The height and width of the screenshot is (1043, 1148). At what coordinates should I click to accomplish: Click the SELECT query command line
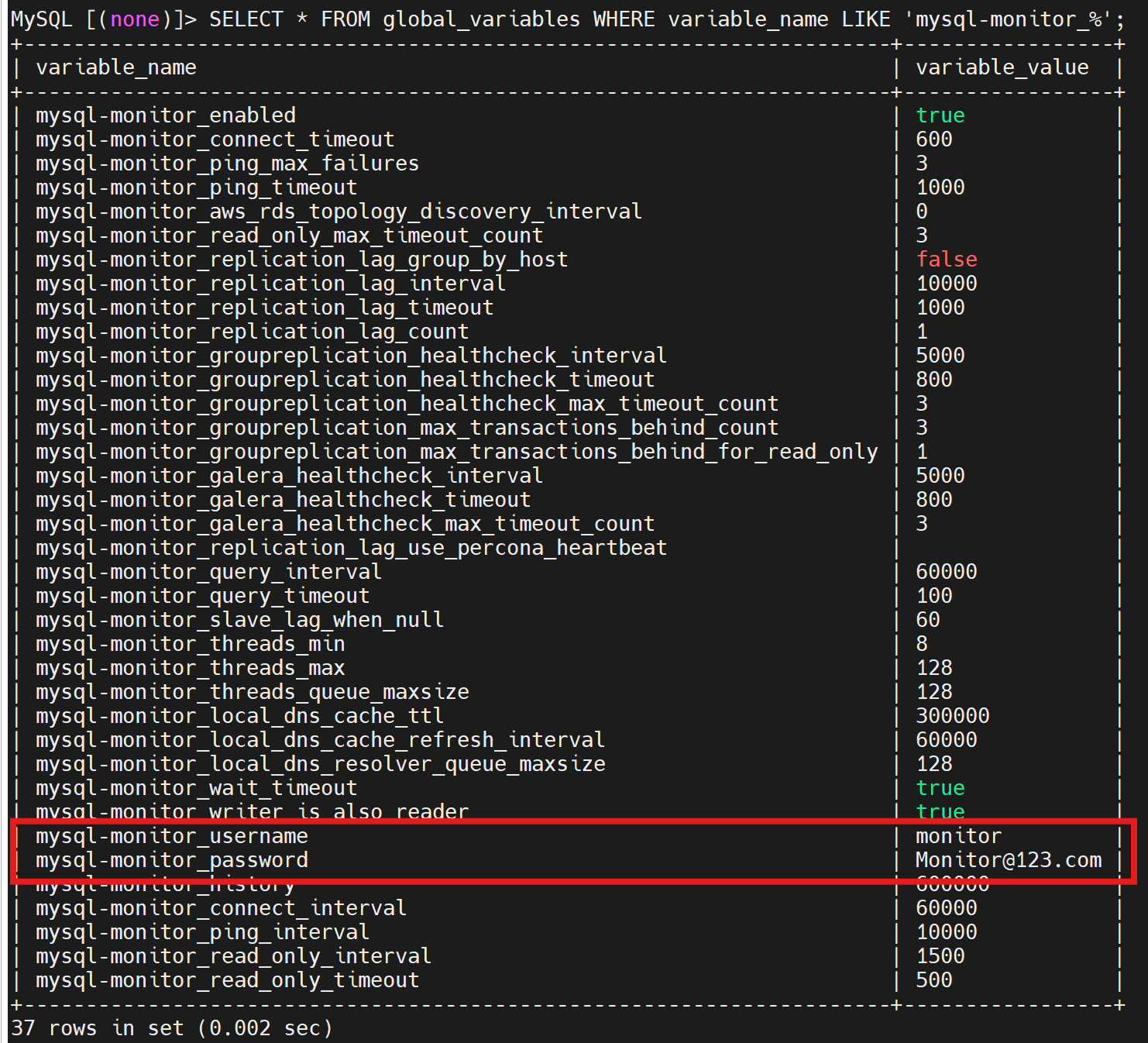667,20
